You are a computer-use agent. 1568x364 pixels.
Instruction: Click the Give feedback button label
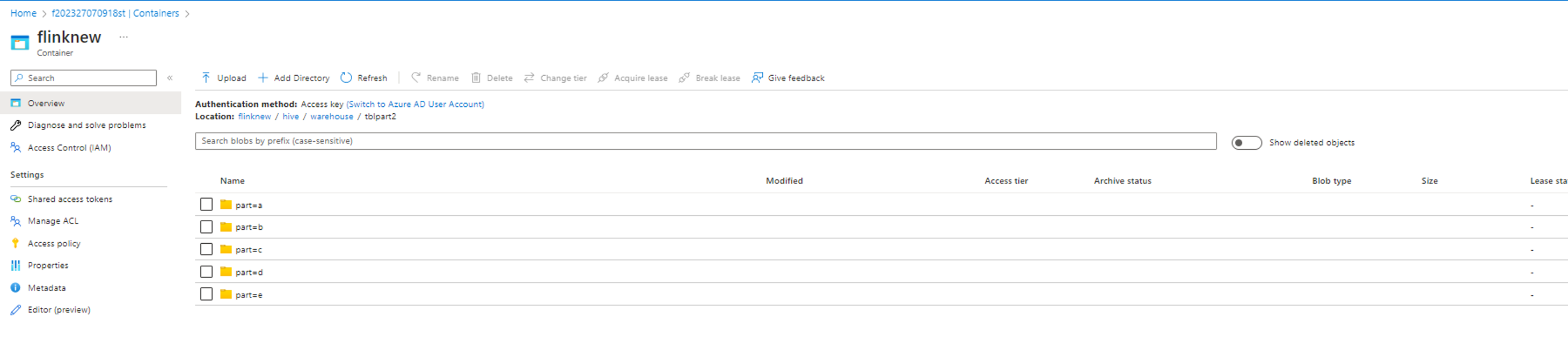(796, 78)
